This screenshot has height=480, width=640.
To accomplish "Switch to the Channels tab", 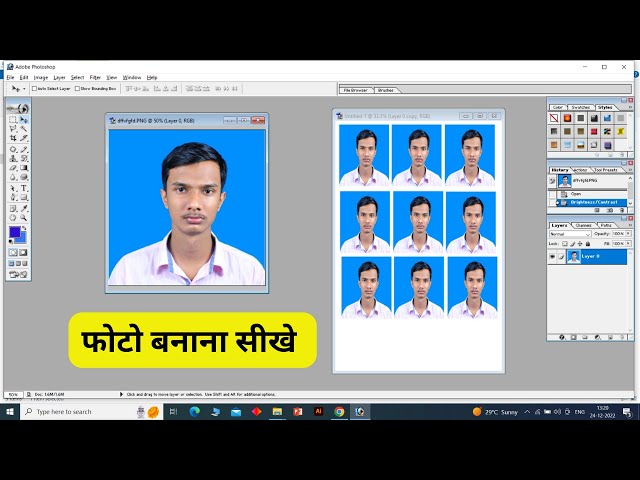I will coord(583,225).
